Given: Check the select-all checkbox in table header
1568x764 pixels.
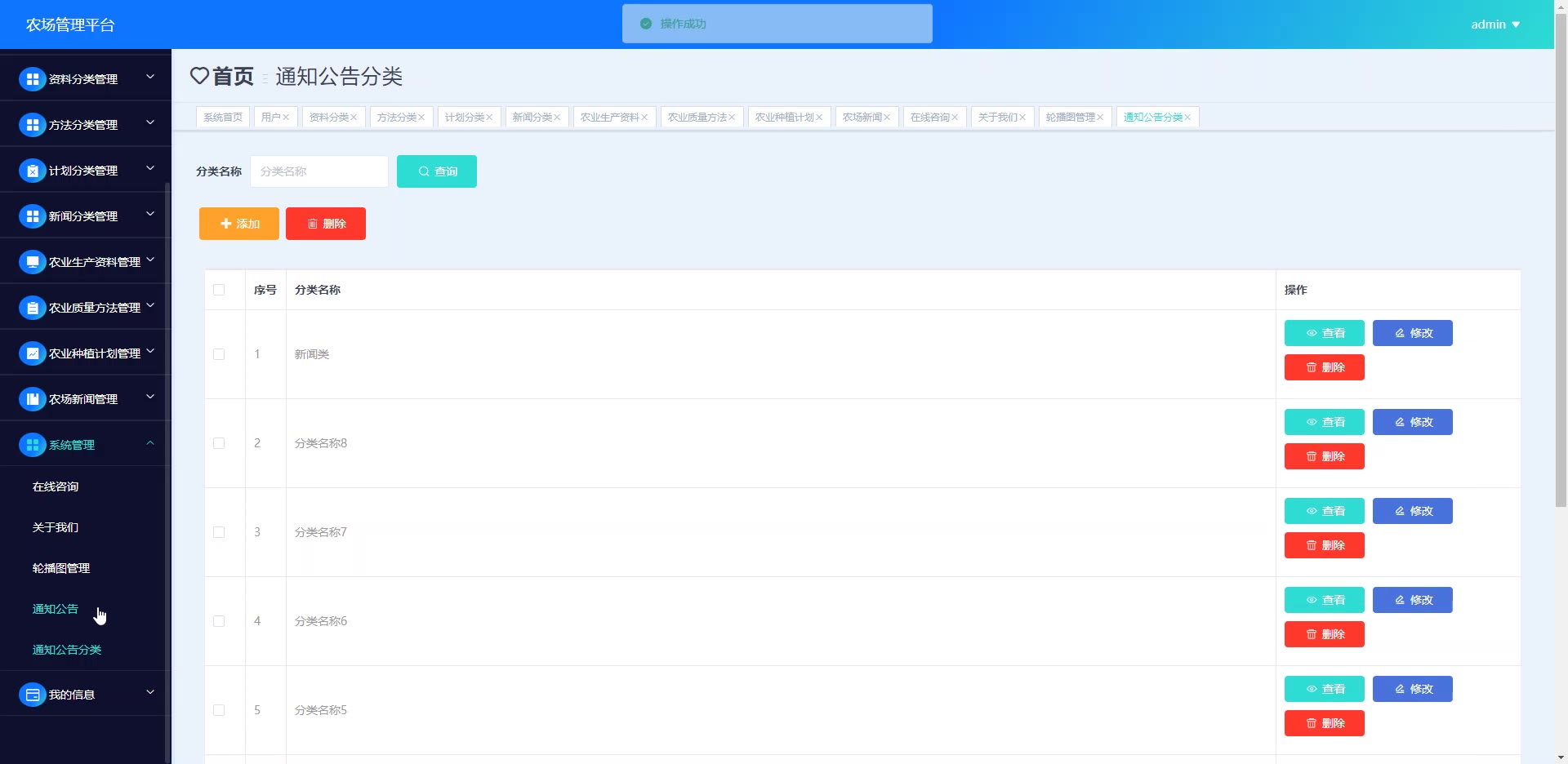Looking at the screenshot, I should 219,290.
